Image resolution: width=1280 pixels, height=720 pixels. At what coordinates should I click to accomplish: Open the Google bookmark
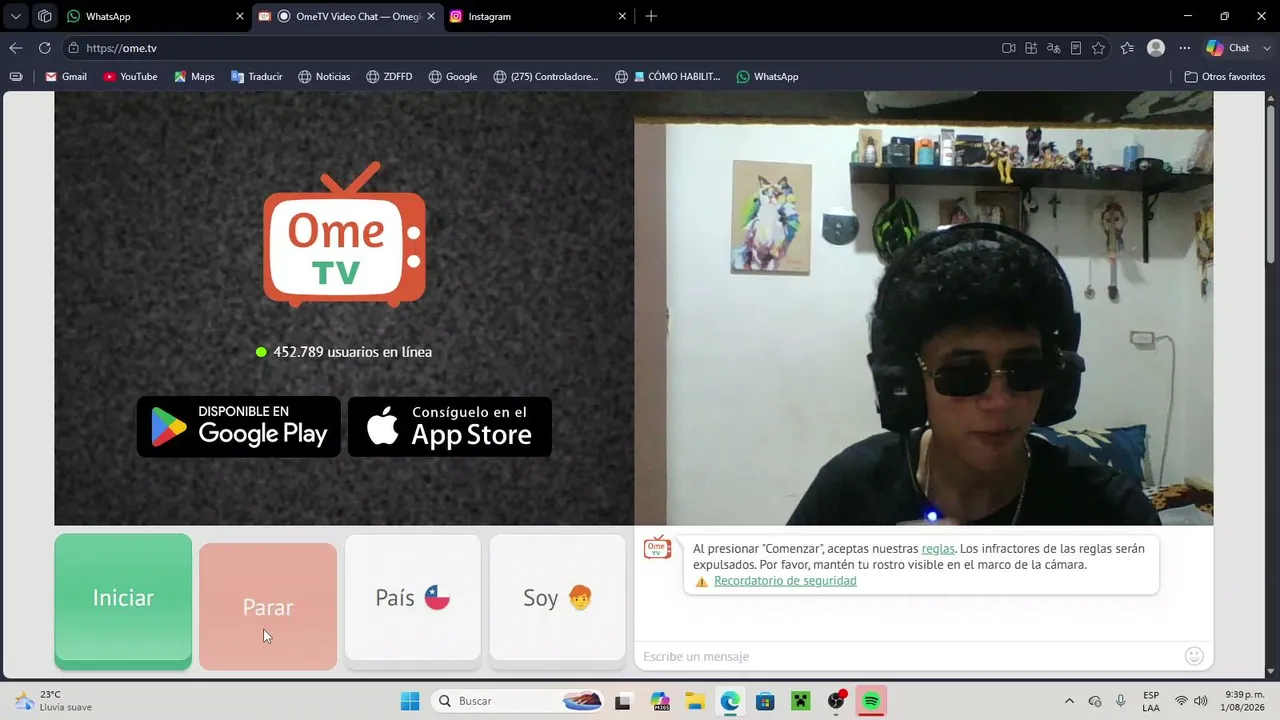click(452, 77)
